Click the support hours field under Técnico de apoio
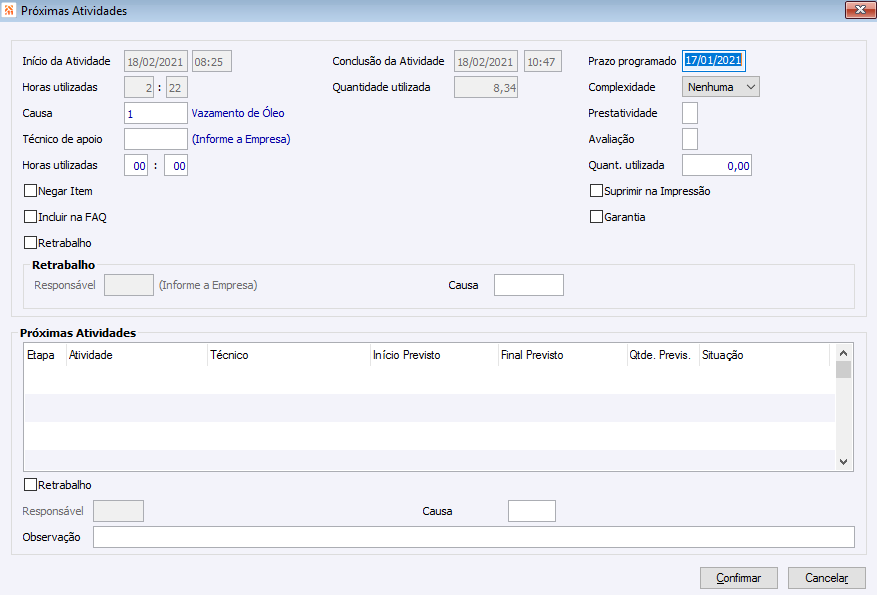877x595 pixels. [136, 166]
